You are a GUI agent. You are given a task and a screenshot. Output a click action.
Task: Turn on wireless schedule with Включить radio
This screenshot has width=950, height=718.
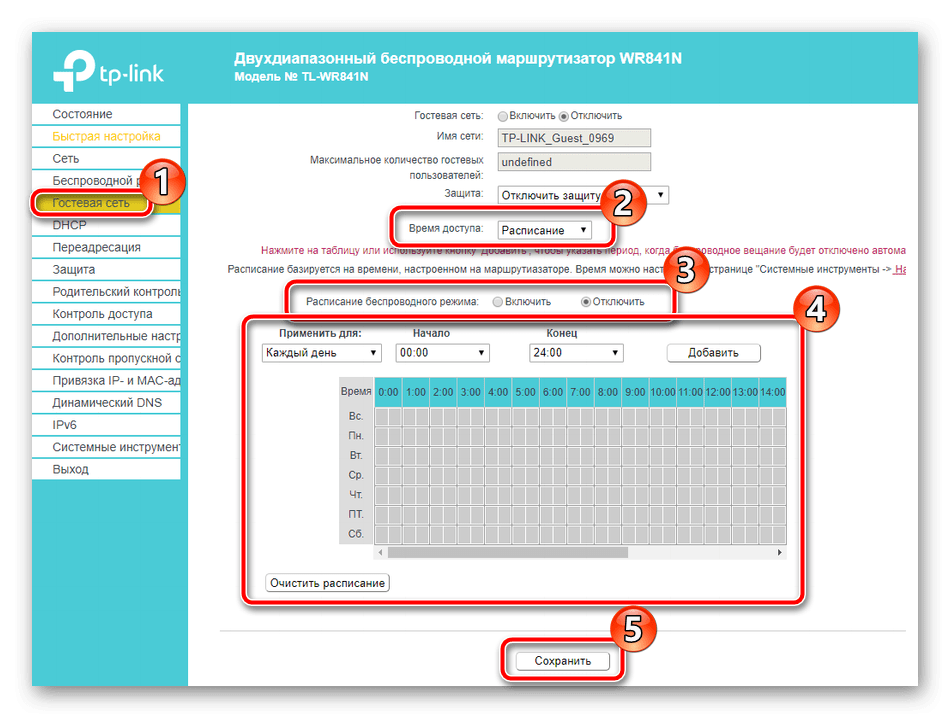(498, 301)
